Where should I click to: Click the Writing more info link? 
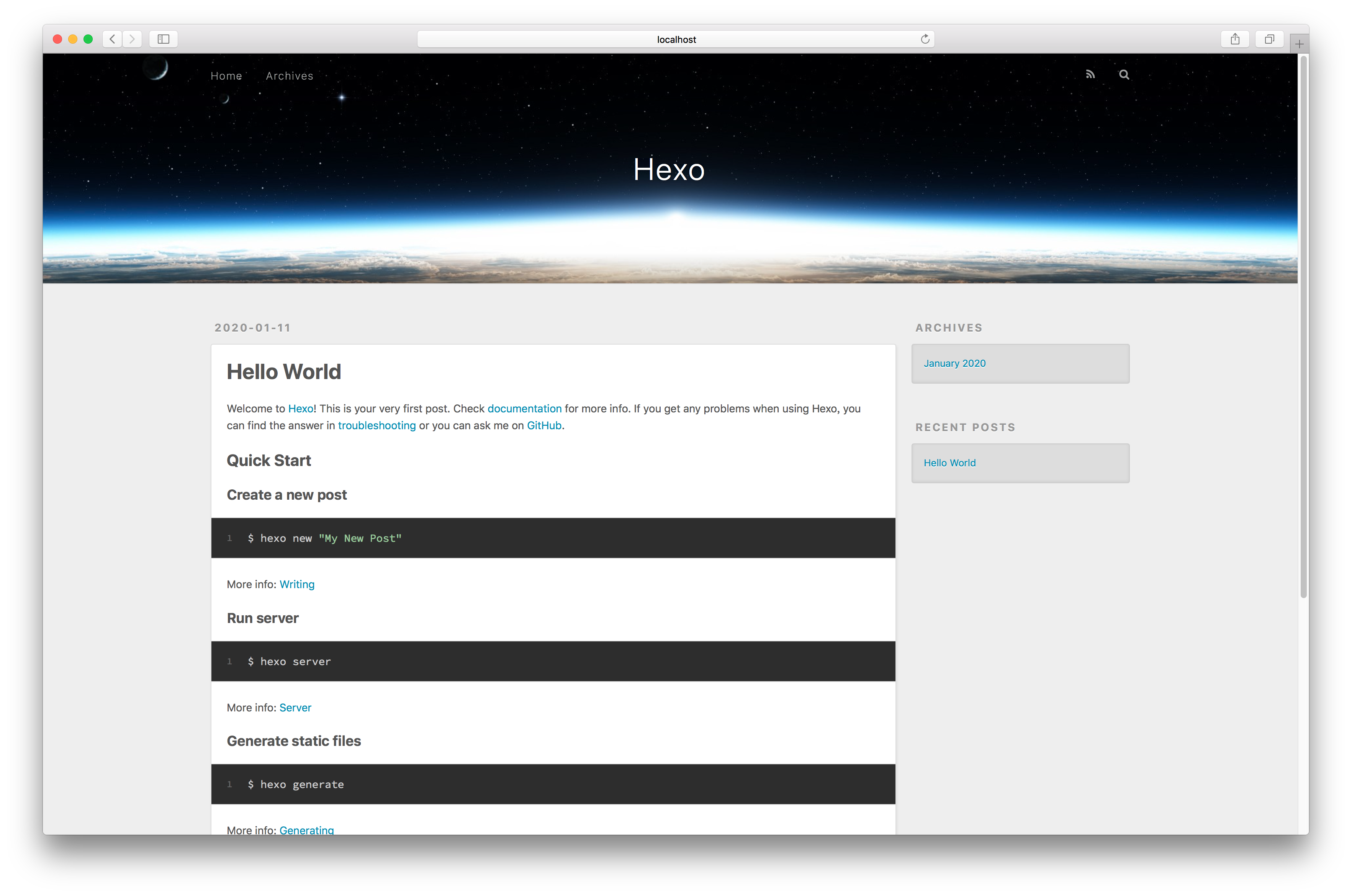coord(296,585)
